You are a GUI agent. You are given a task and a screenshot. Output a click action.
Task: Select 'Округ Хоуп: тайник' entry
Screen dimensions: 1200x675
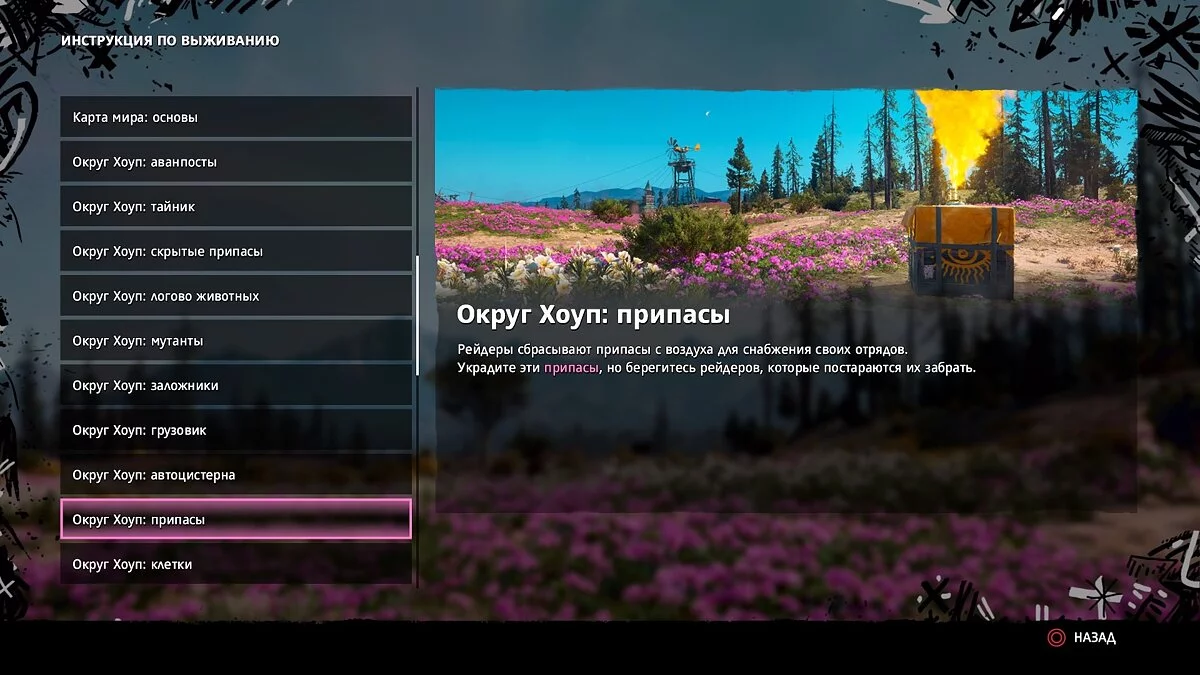click(236, 207)
